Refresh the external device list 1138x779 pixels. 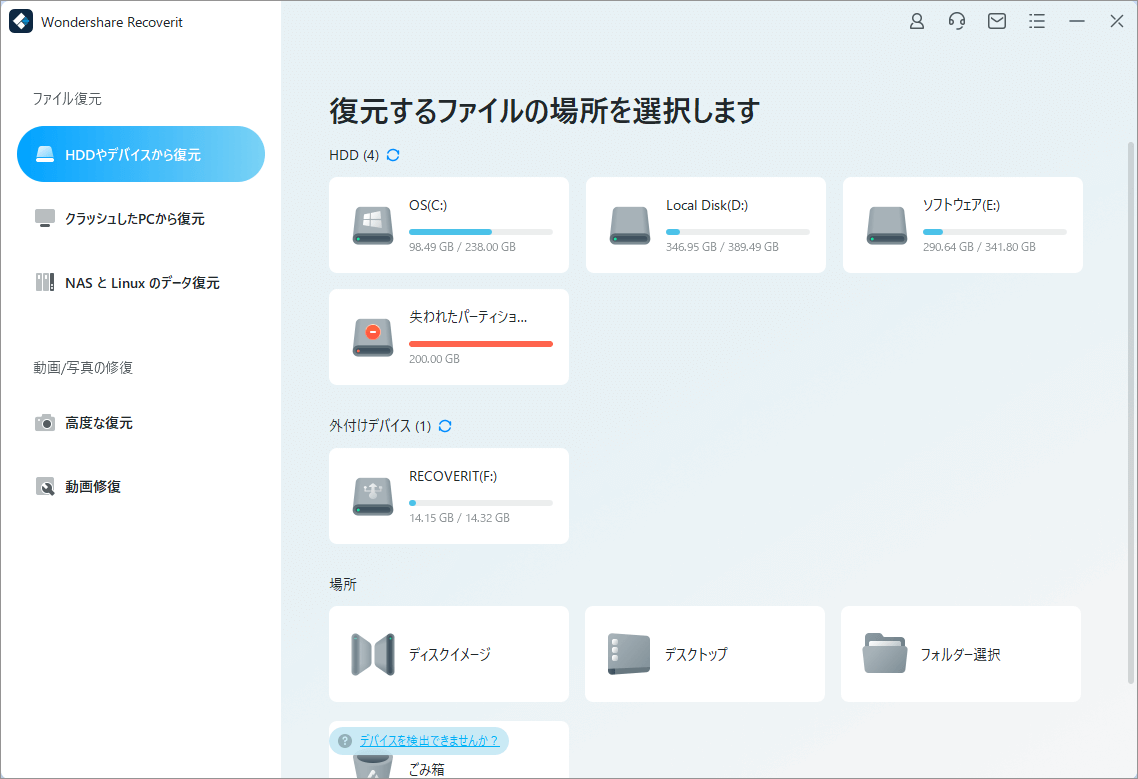445,425
